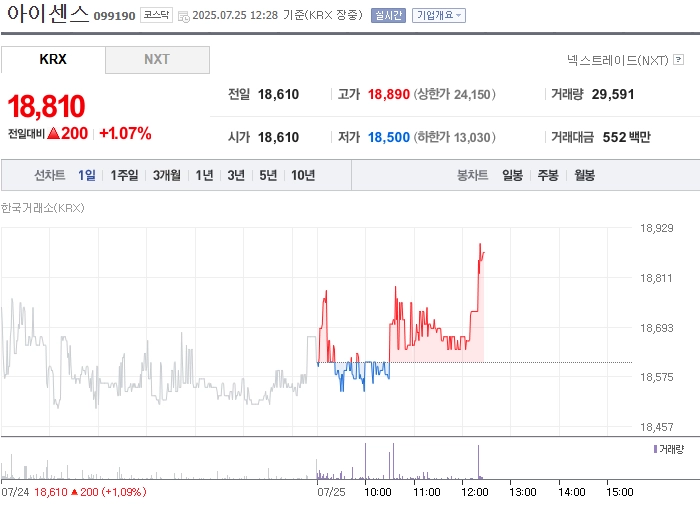The image size is (700, 505).
Task: Show the 주봉 candle chart
Action: pos(548,175)
